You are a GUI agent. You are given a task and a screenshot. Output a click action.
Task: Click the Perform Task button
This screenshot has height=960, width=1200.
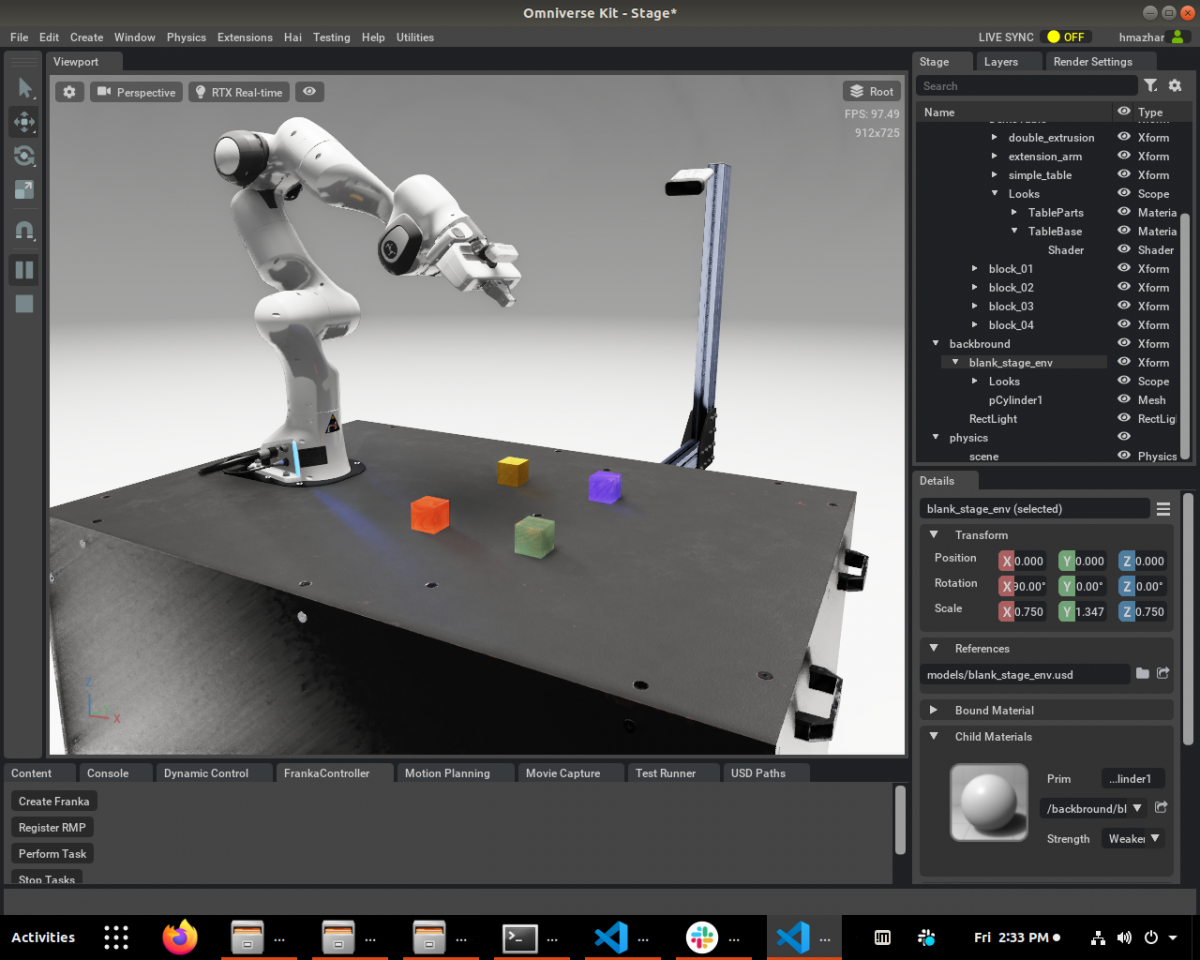(x=52, y=854)
